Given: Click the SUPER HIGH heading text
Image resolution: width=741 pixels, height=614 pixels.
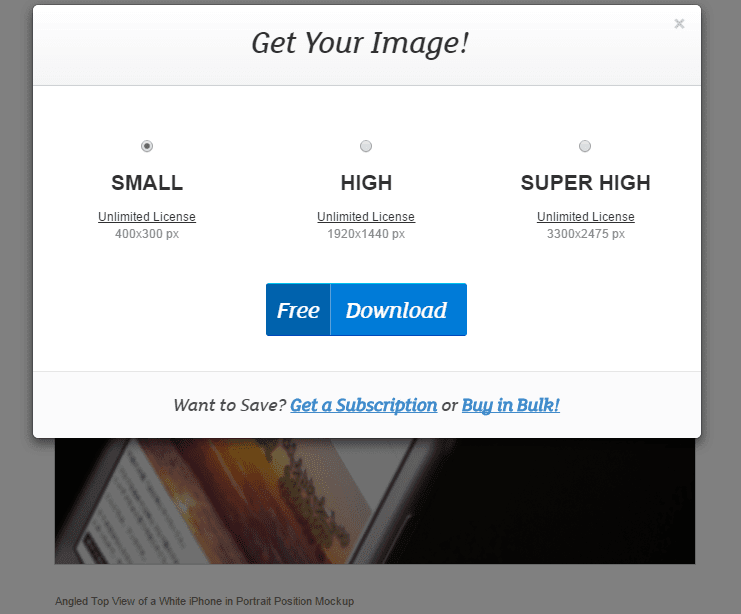Looking at the screenshot, I should pos(586,183).
